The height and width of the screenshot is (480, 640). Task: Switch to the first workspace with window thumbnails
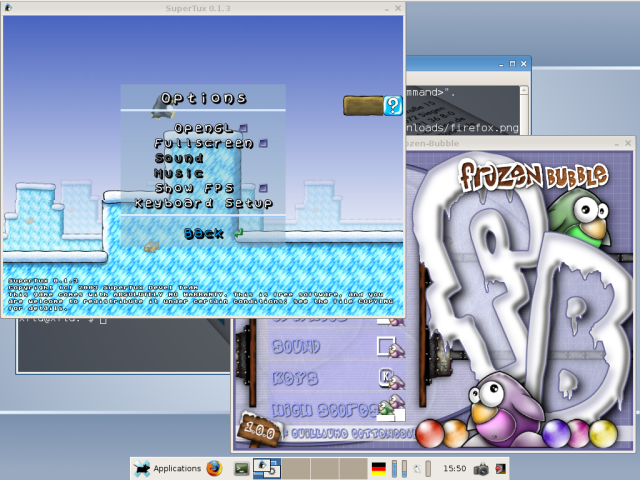click(267, 468)
